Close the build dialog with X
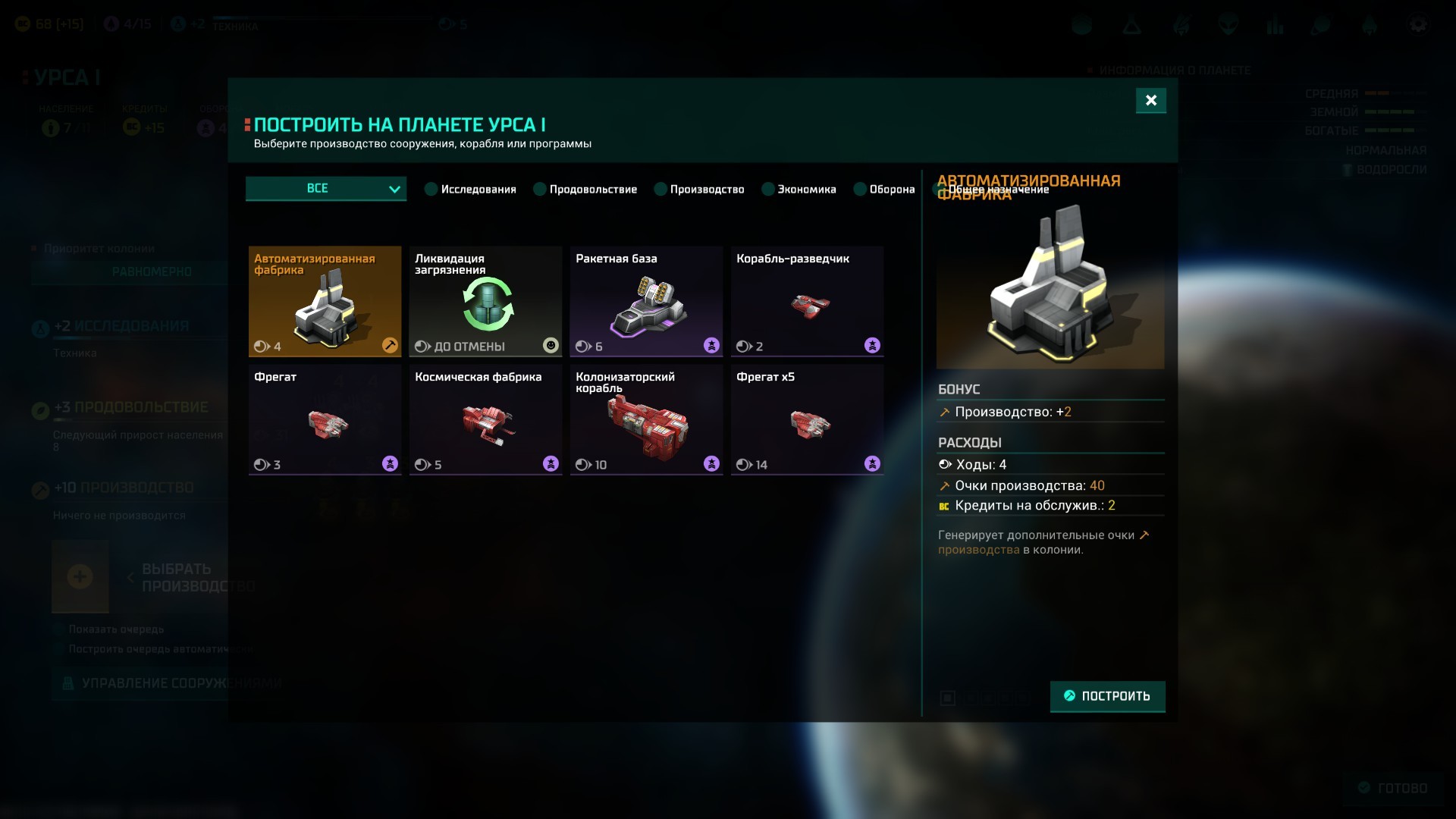 tap(1151, 100)
